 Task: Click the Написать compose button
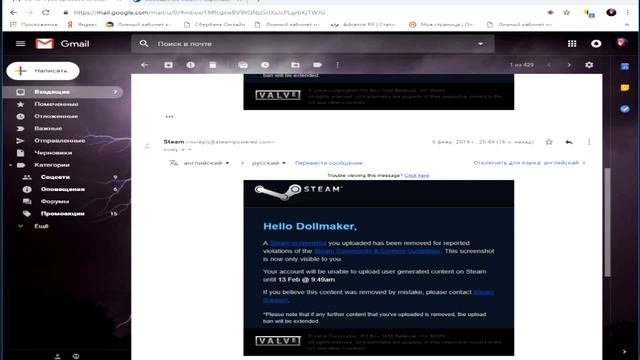pyautogui.click(x=43, y=71)
